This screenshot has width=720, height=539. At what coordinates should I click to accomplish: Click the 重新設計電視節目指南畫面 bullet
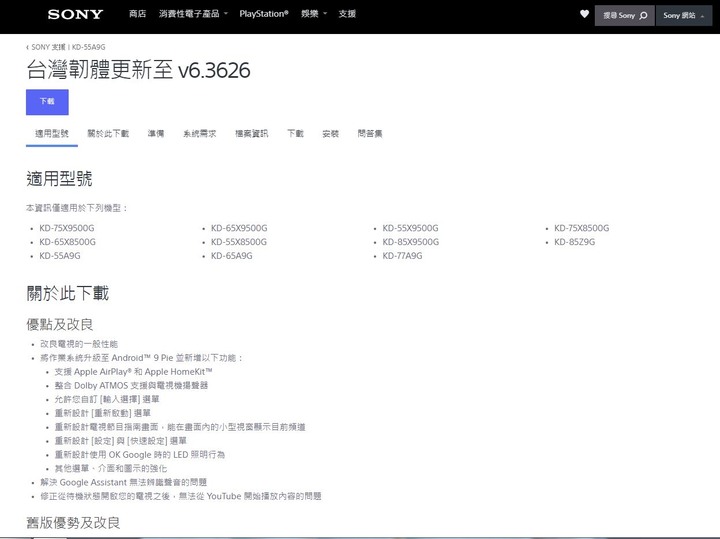pyautogui.click(x=180, y=427)
